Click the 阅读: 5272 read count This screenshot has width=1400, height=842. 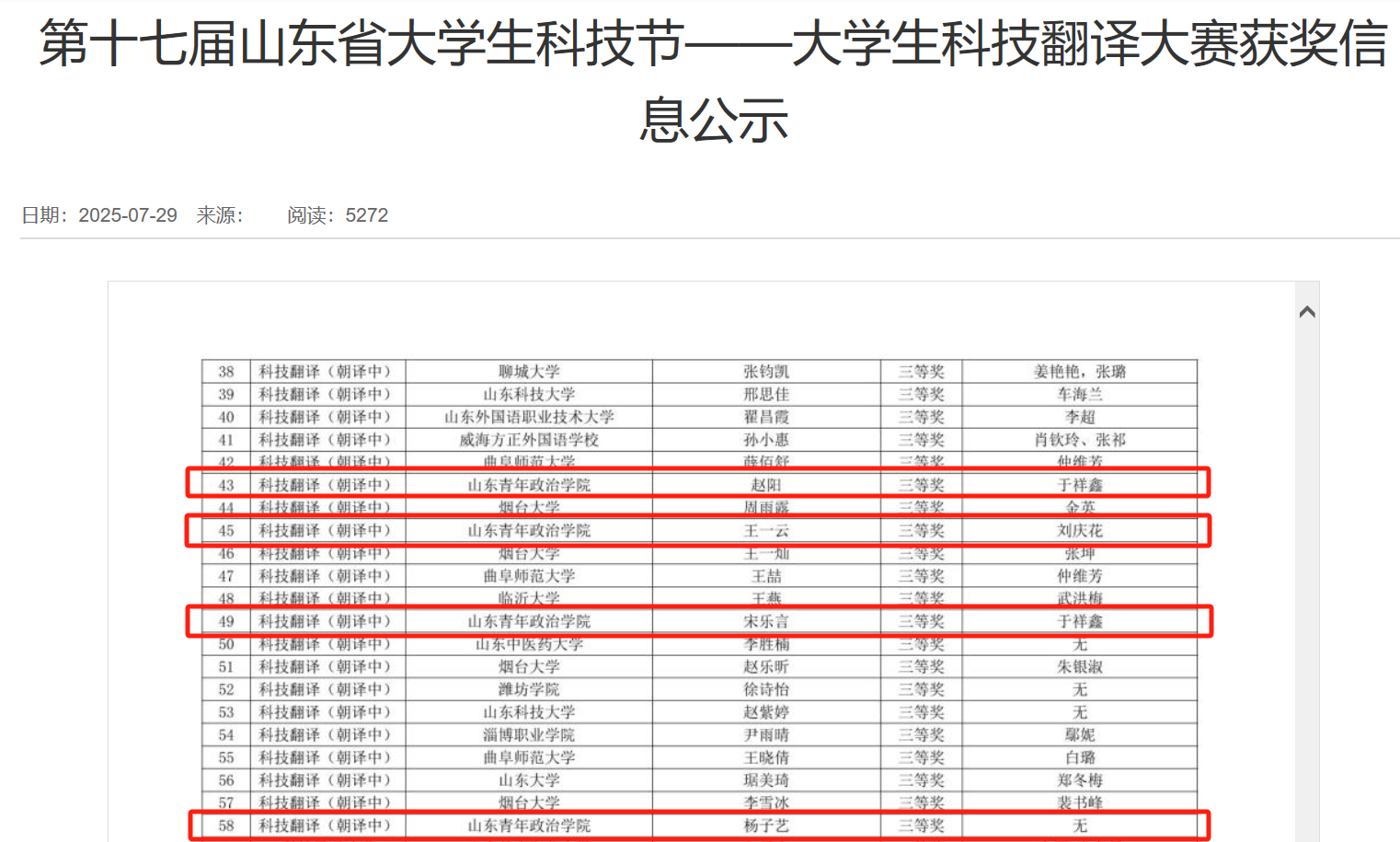(x=338, y=215)
